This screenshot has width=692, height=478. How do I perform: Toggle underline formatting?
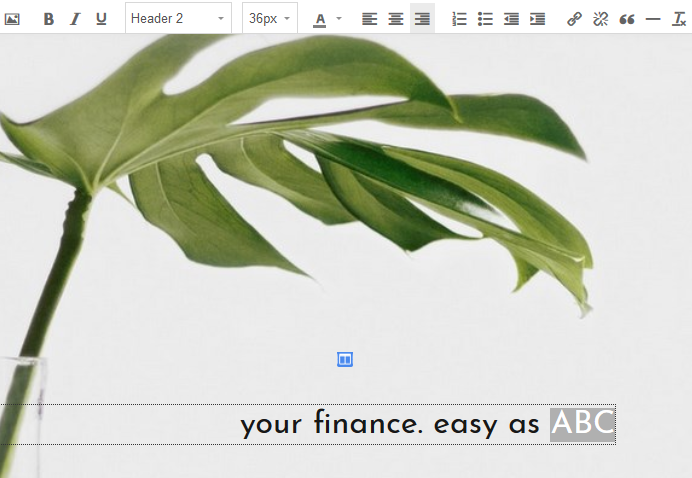[x=101, y=19]
